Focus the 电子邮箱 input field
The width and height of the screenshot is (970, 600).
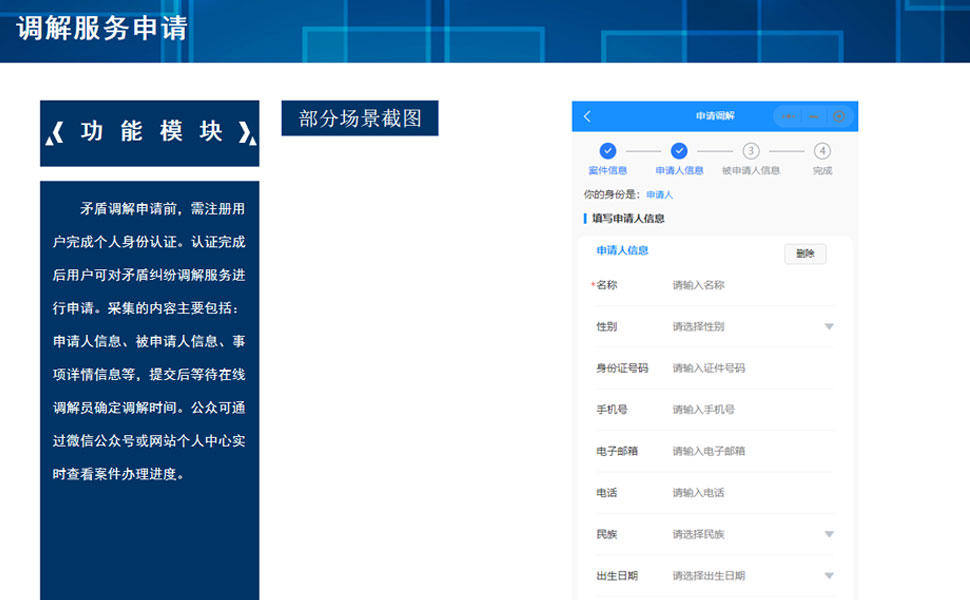752,451
